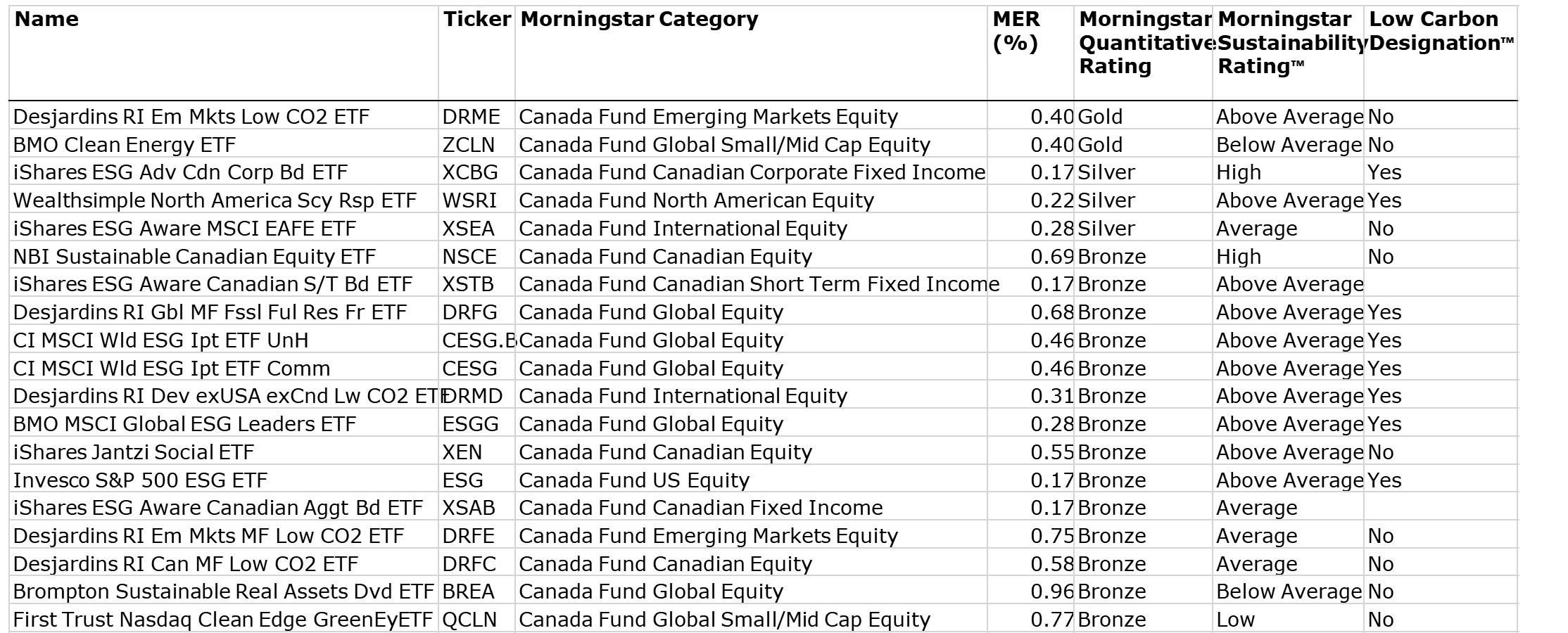Click the 0.69 MER value for NSCE
Viewport: 1568px width, 633px height.
click(x=1051, y=257)
